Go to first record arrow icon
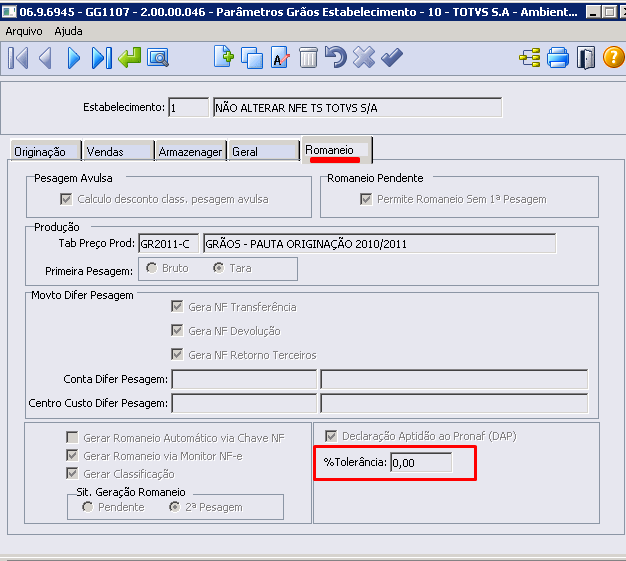 [x=18, y=58]
